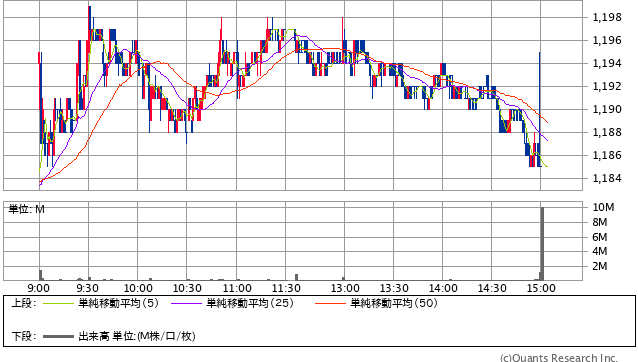
Task: Click the red 単純移動平均(50) legend line
Action: (x=330, y=303)
